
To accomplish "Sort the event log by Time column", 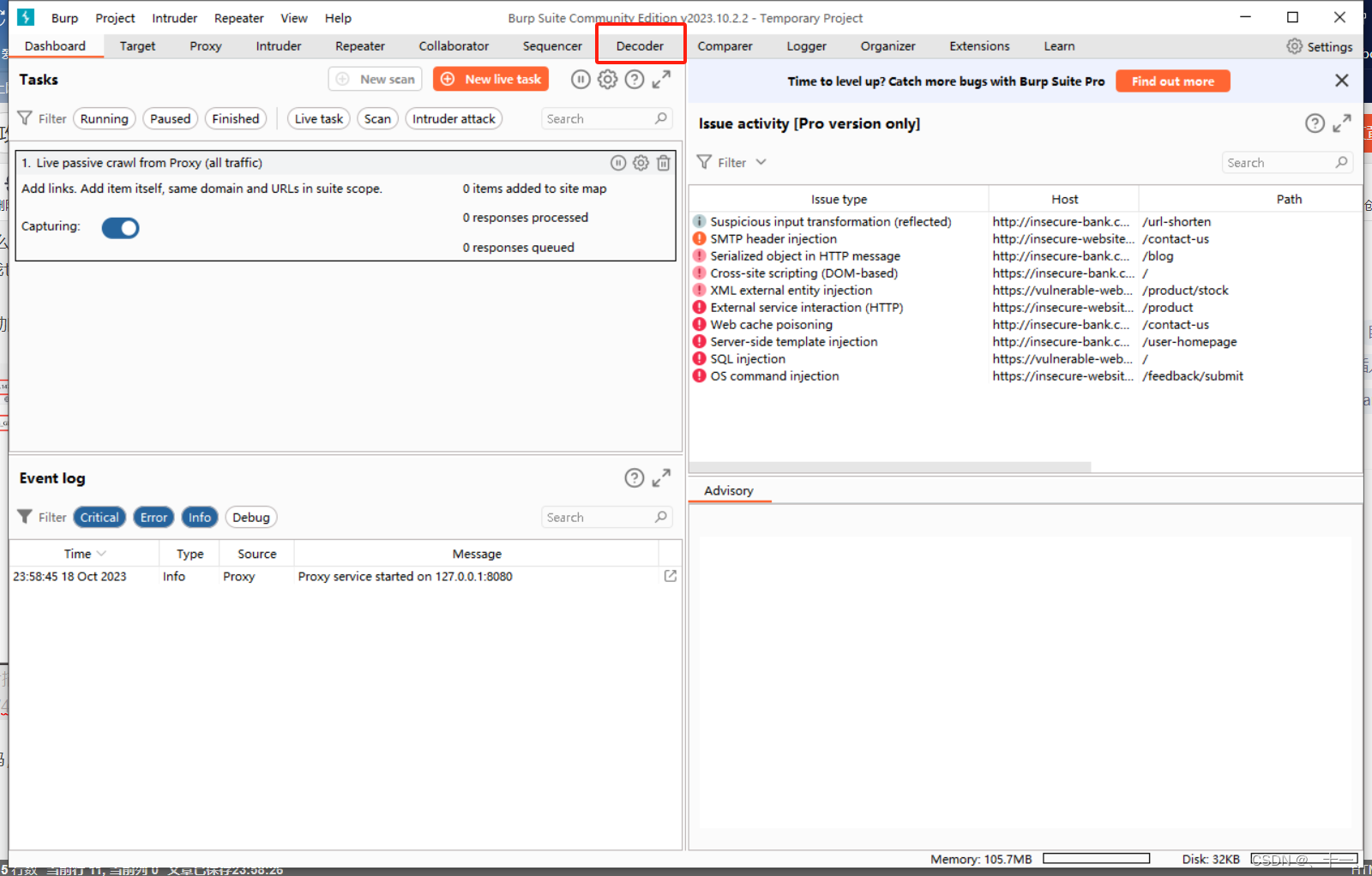I will 84,554.
